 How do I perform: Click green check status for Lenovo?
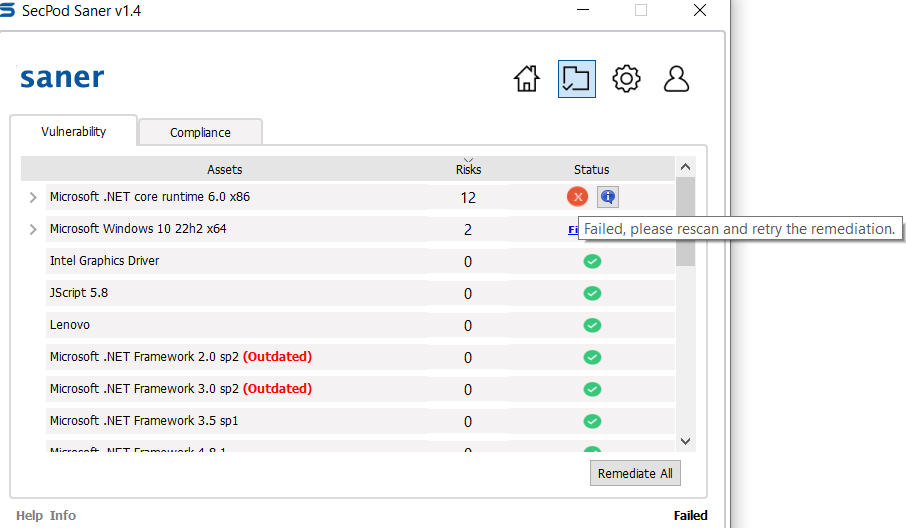[592, 325]
